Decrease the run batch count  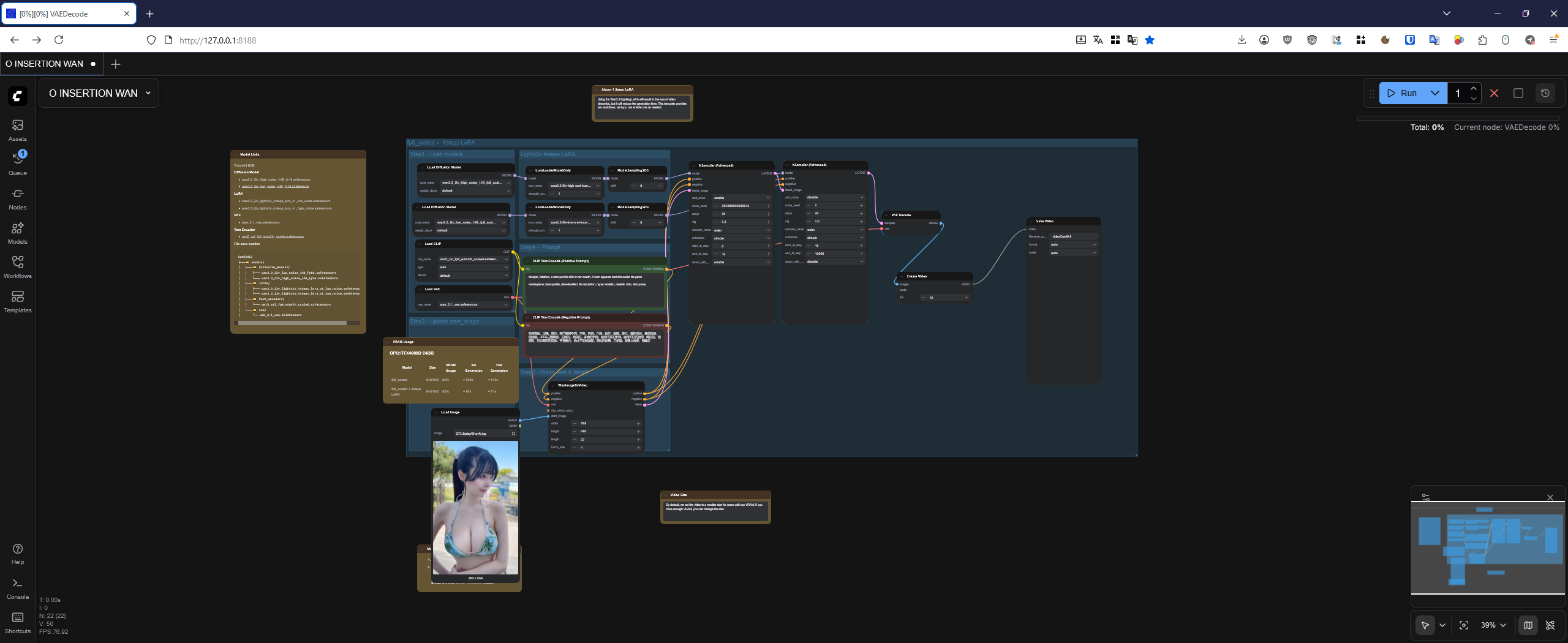[x=1474, y=98]
